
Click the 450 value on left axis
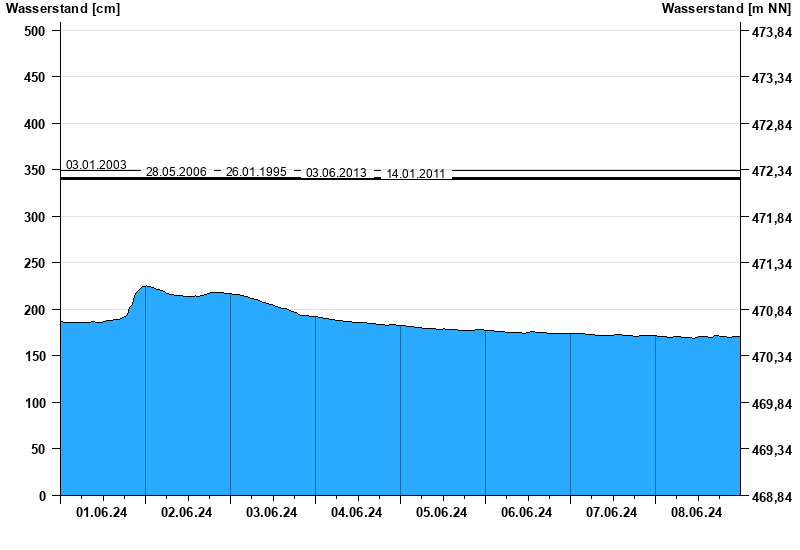35,78
